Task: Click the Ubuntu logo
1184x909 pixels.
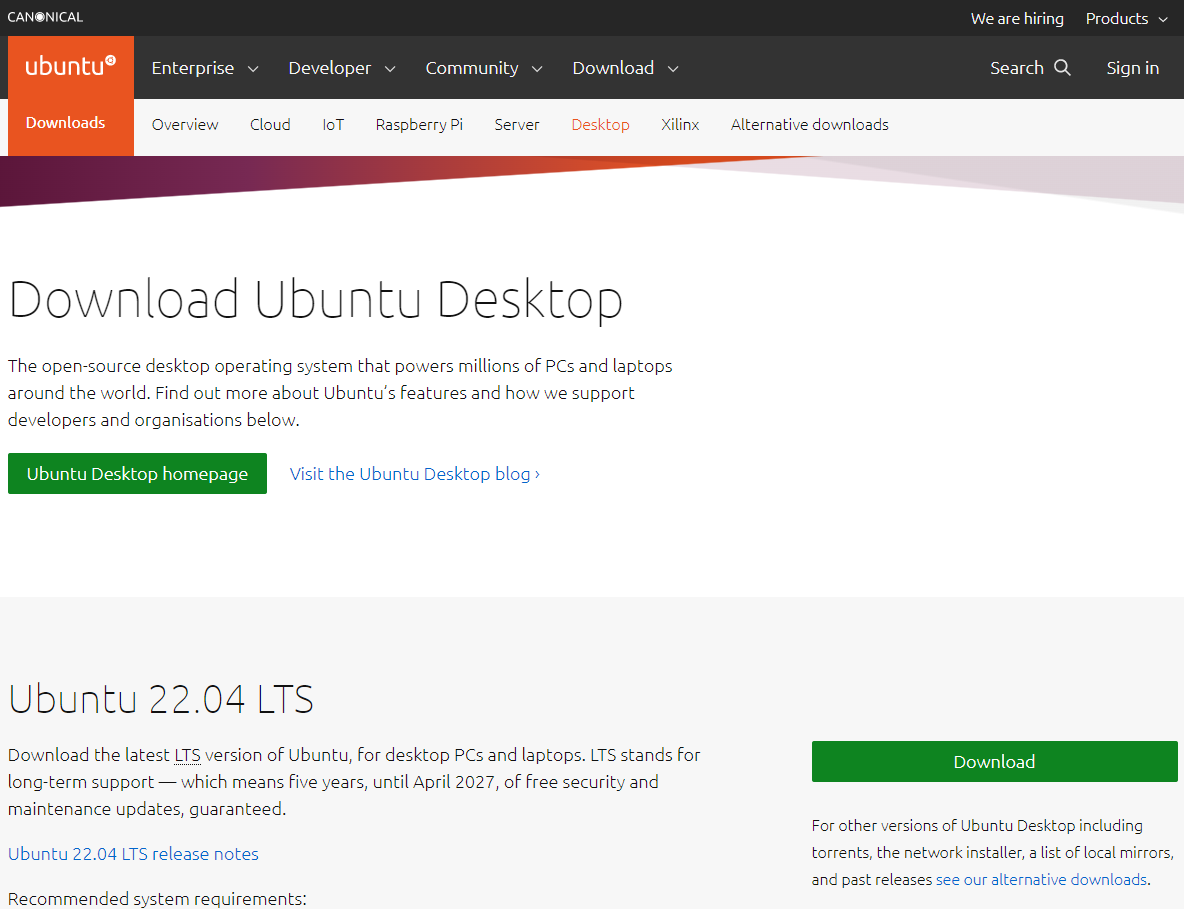Action: click(x=71, y=66)
